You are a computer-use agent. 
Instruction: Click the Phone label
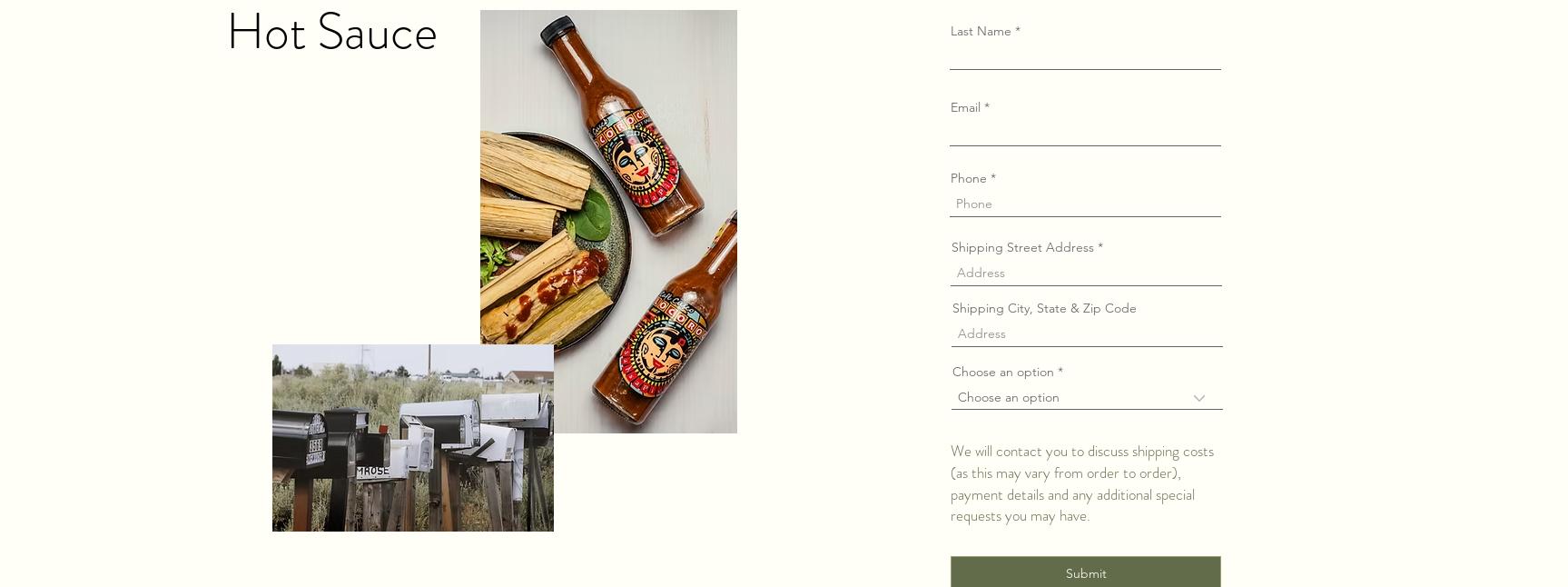click(x=973, y=178)
